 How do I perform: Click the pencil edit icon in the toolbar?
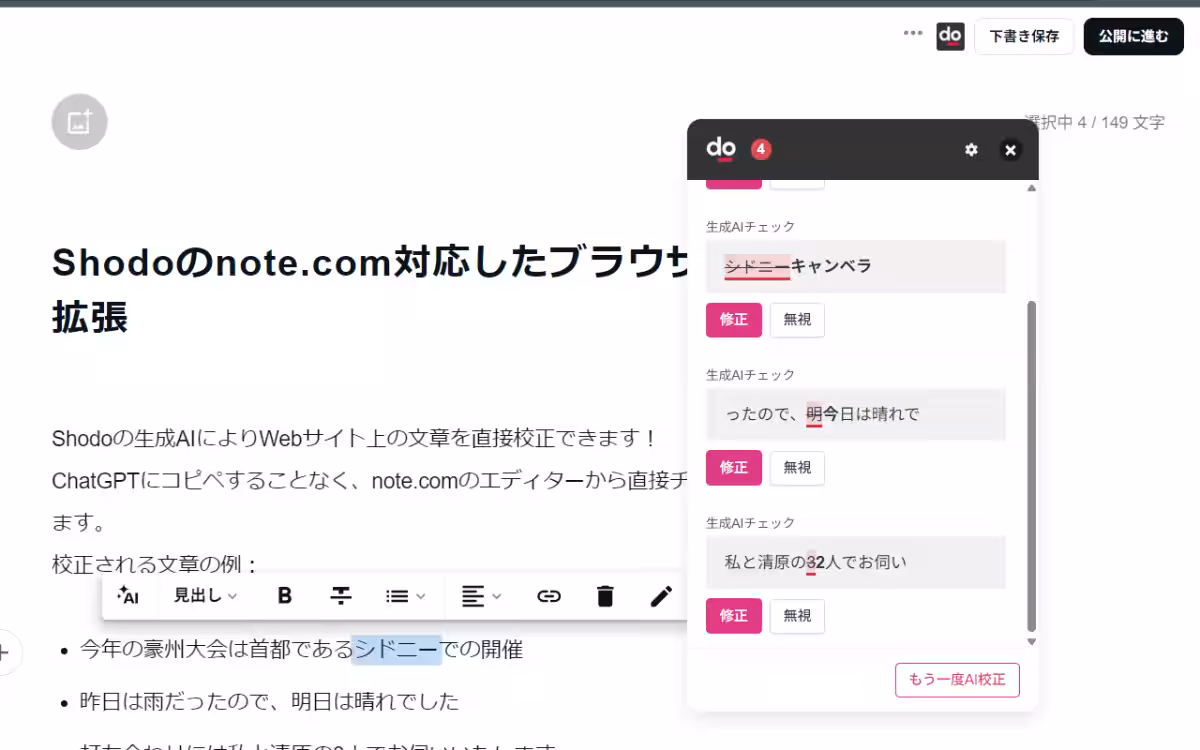coord(661,596)
